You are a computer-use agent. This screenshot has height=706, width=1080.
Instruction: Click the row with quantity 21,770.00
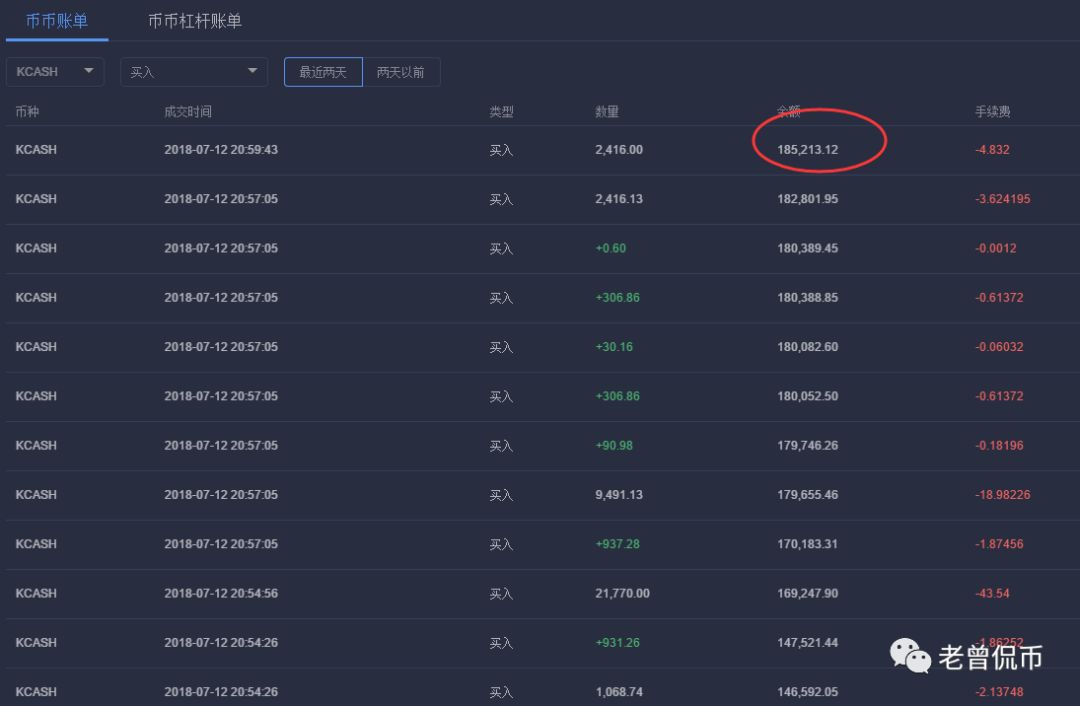click(x=620, y=593)
